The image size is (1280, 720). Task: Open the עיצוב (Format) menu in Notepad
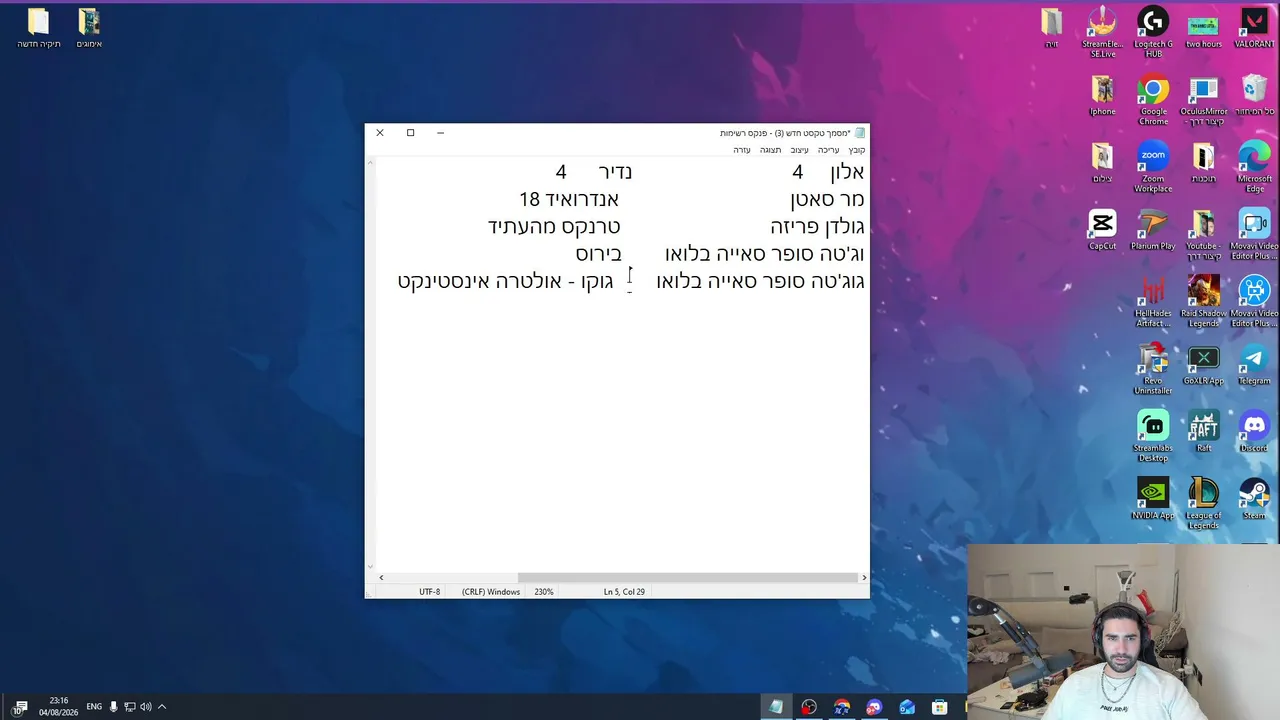[x=800, y=150]
